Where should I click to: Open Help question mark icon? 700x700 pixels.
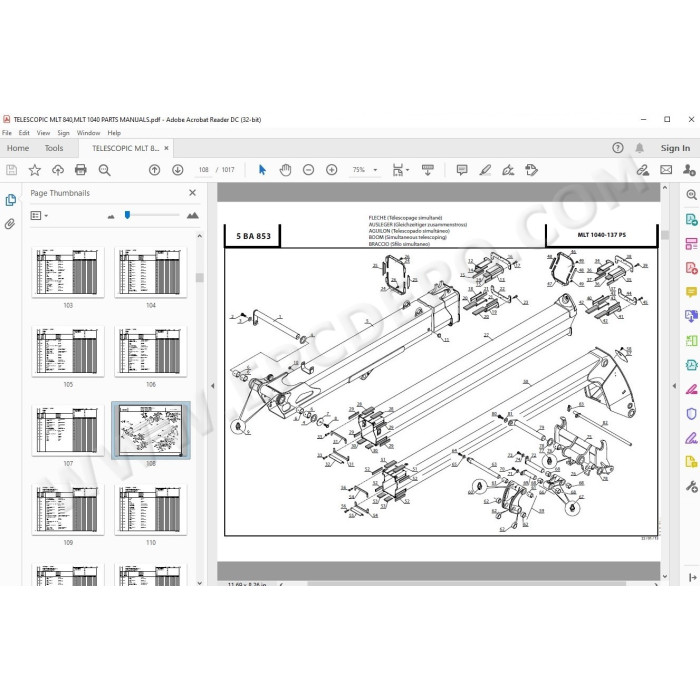(618, 148)
